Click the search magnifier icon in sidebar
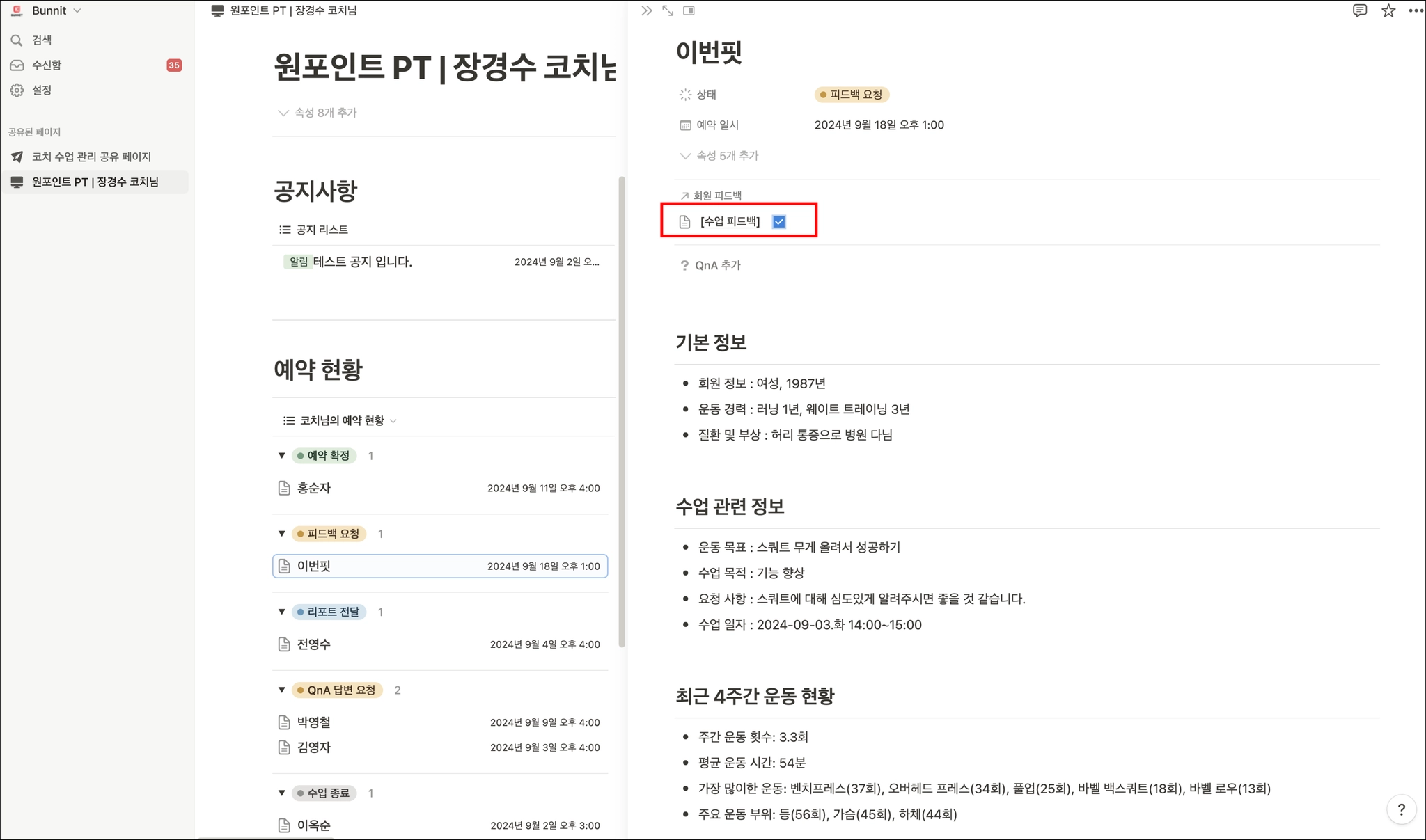This screenshot has width=1426, height=840. [17, 40]
